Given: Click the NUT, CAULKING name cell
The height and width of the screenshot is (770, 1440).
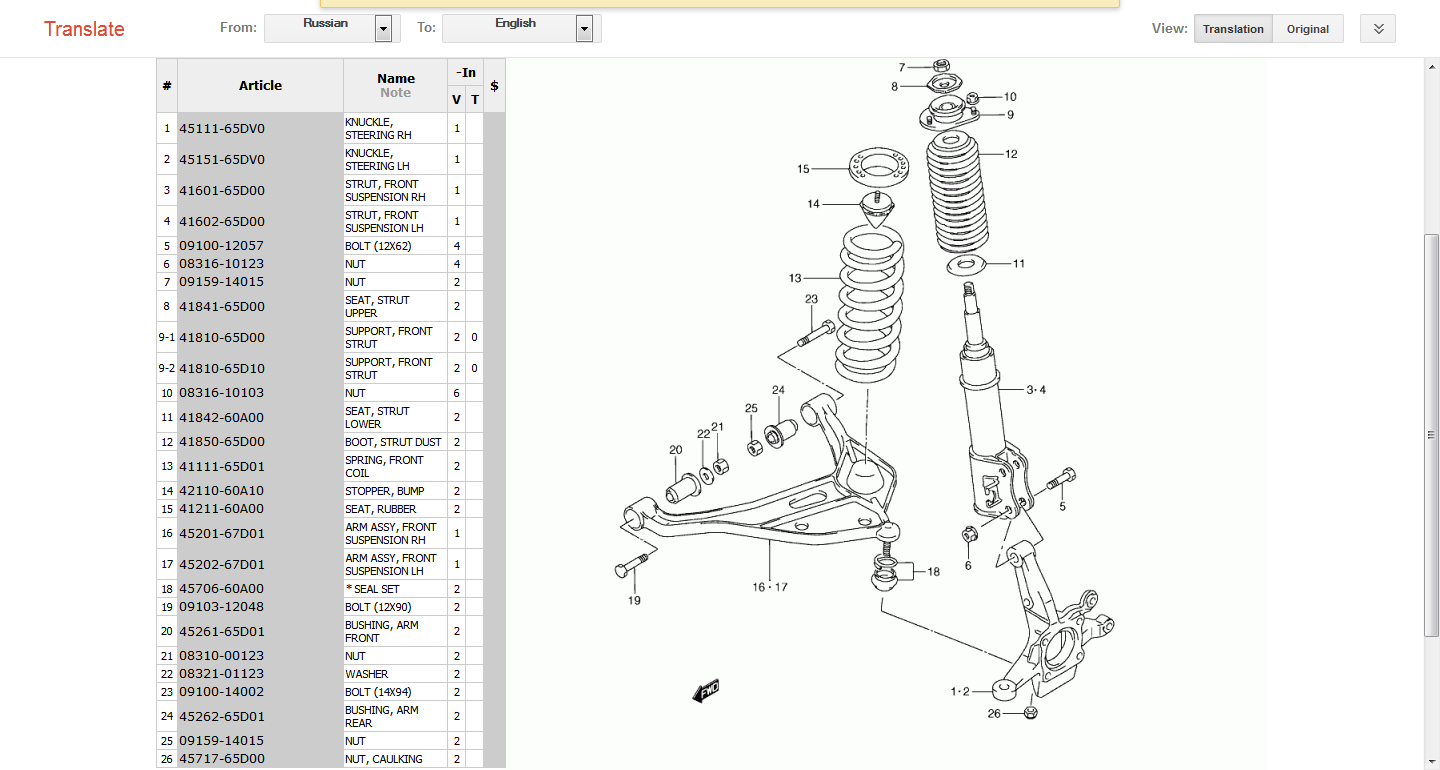Looking at the screenshot, I should pos(395,759).
